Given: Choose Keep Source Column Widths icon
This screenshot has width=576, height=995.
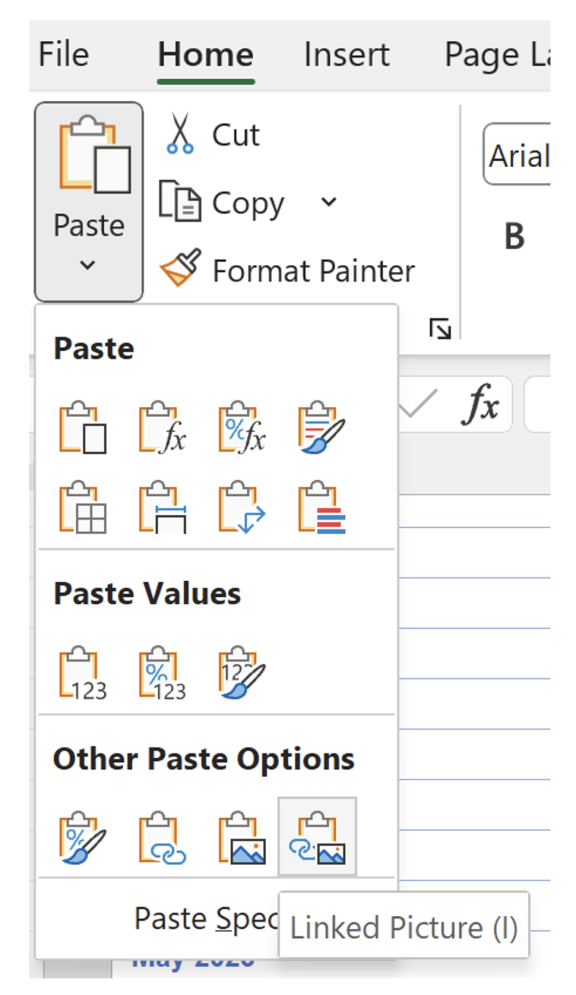Looking at the screenshot, I should (162, 507).
